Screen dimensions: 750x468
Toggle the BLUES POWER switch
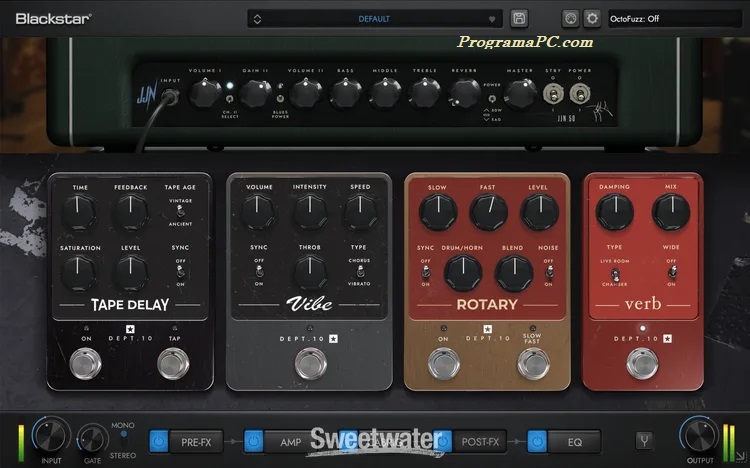pyautogui.click(x=280, y=99)
